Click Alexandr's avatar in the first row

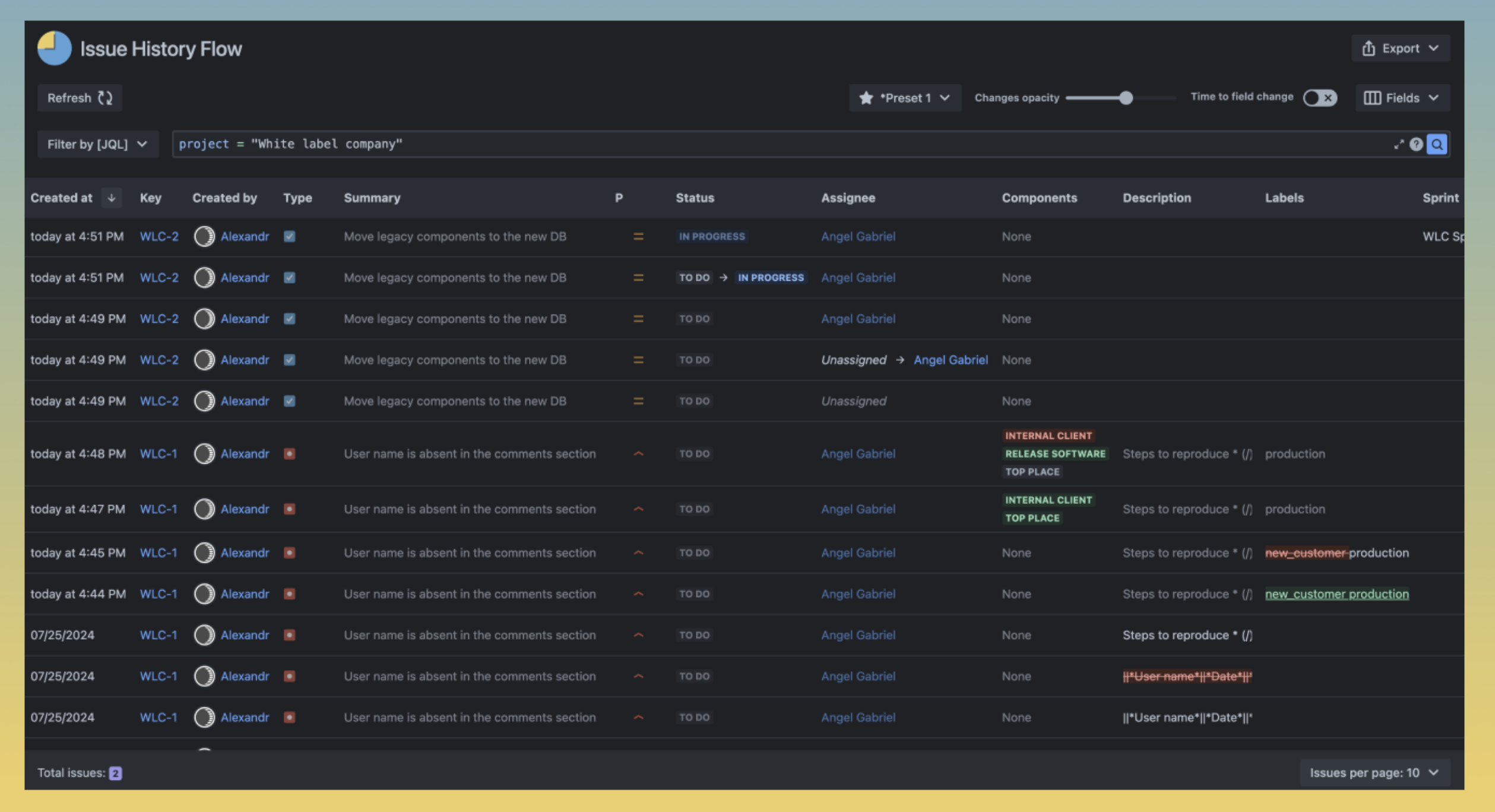pyautogui.click(x=204, y=236)
